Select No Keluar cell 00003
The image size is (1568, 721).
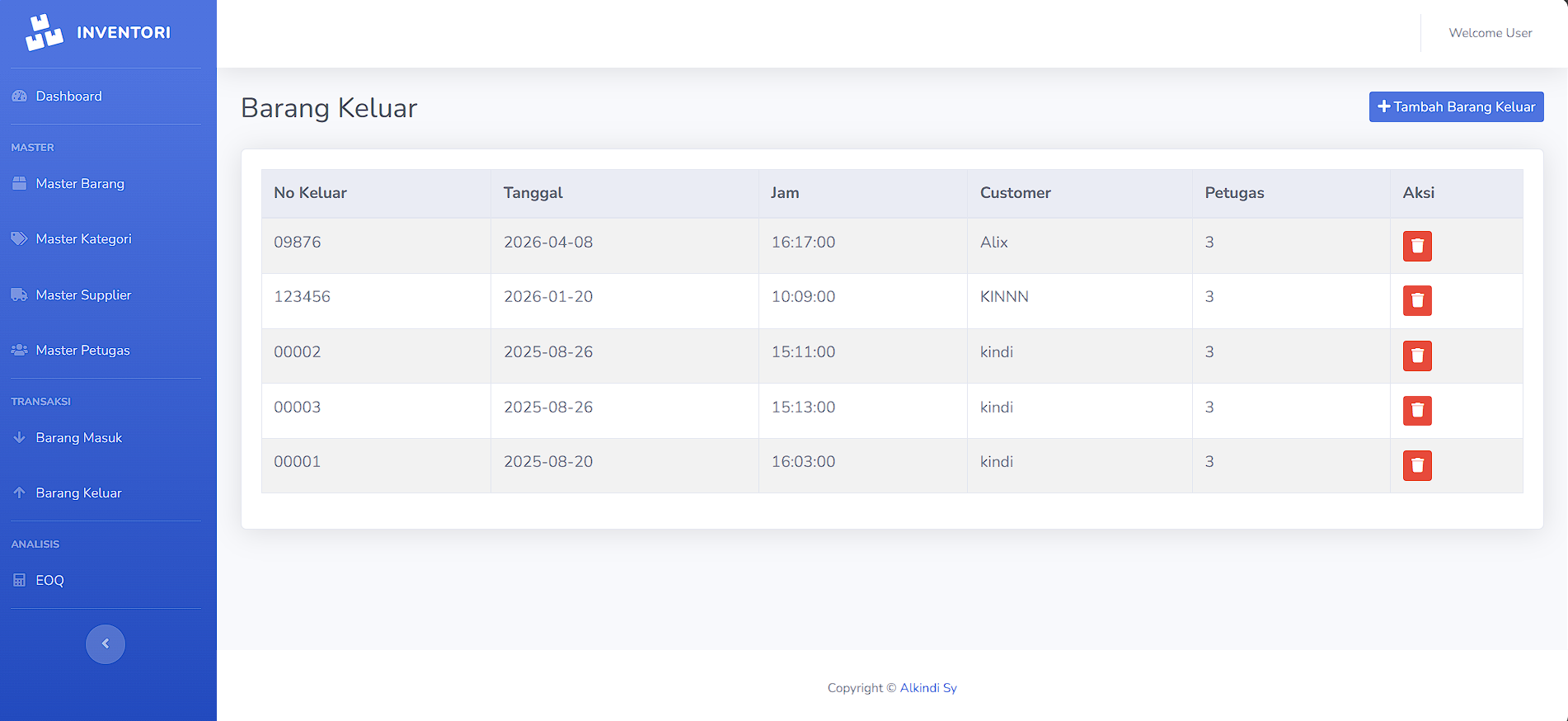[376, 411]
